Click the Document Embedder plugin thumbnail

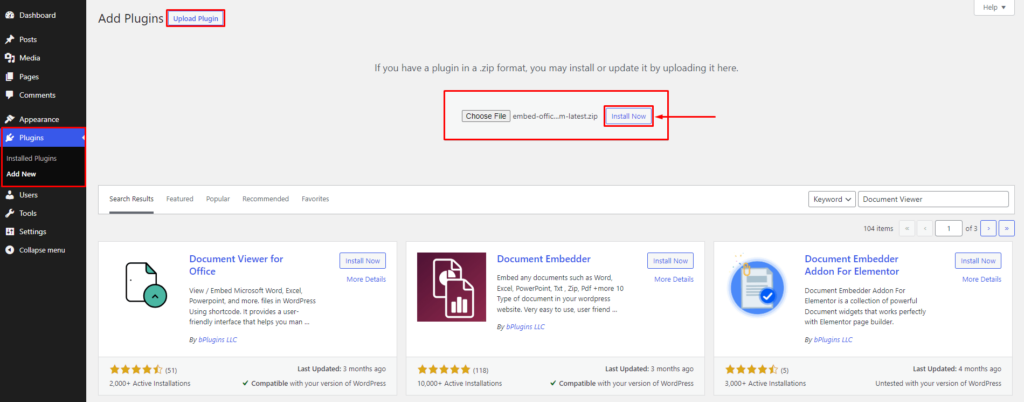pyautogui.click(x=452, y=286)
